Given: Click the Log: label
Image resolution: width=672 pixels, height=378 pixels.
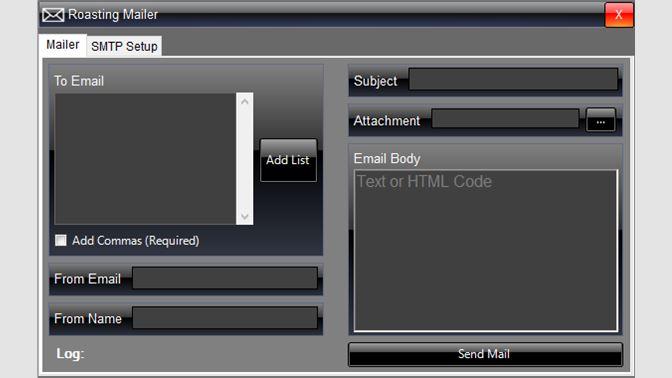Looking at the screenshot, I should tap(70, 354).
